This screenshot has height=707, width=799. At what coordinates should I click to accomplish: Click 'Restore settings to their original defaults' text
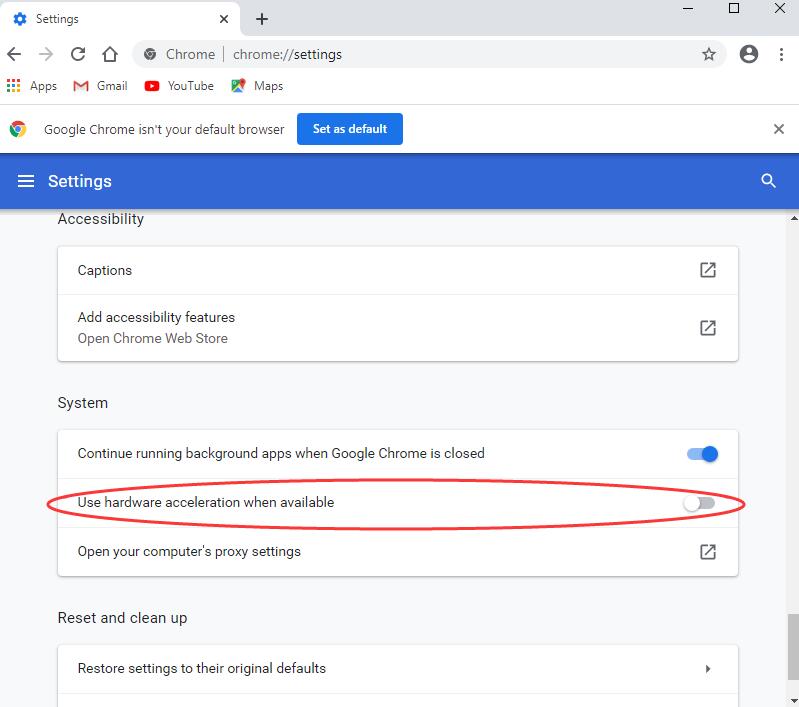[202, 668]
